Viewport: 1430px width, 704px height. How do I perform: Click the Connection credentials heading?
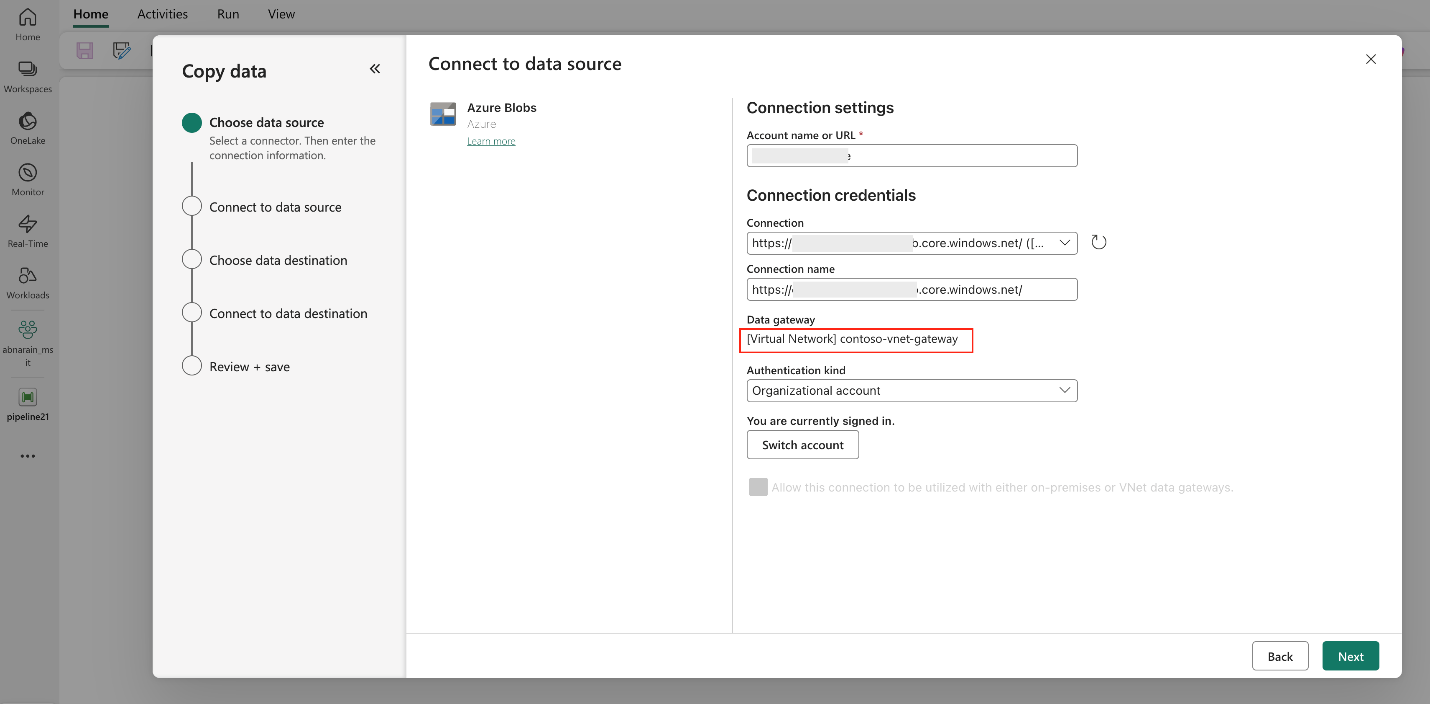tap(831, 195)
